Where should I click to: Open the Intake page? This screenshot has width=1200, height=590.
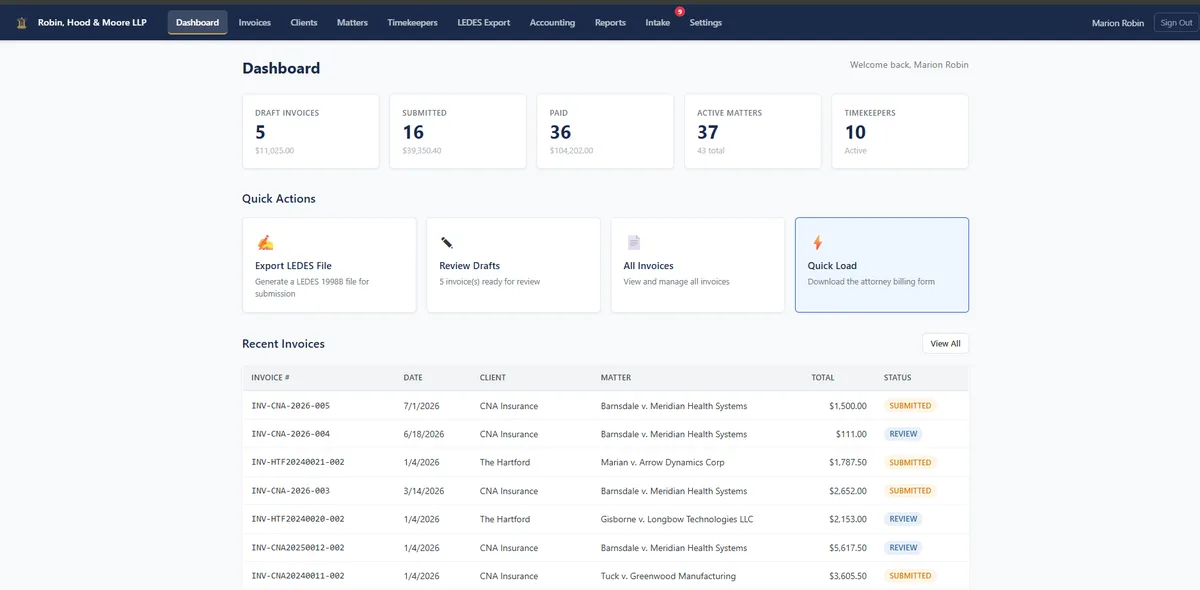point(658,22)
